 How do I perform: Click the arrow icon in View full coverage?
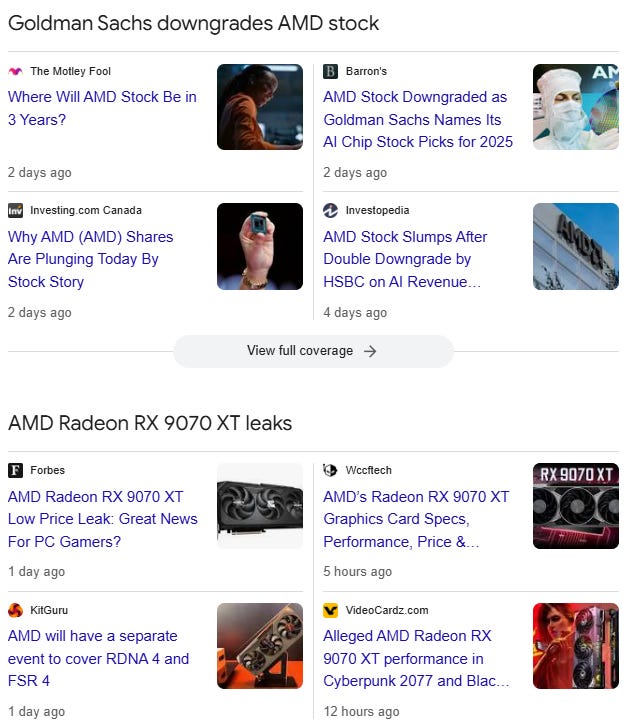coord(370,351)
